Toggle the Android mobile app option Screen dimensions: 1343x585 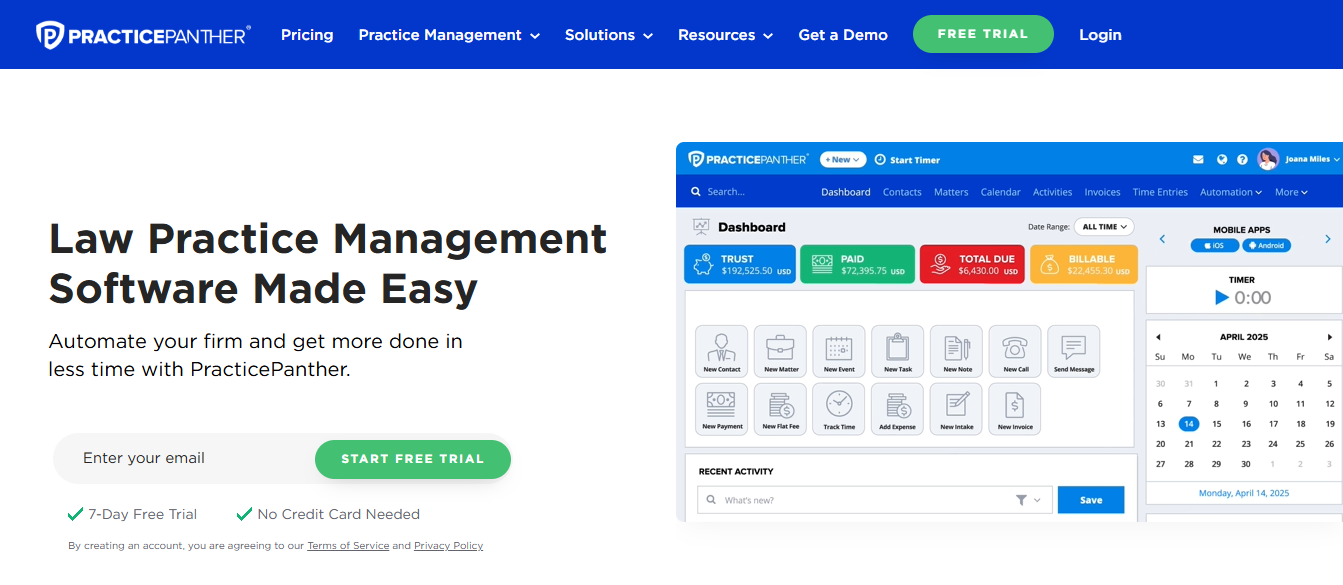click(1265, 245)
